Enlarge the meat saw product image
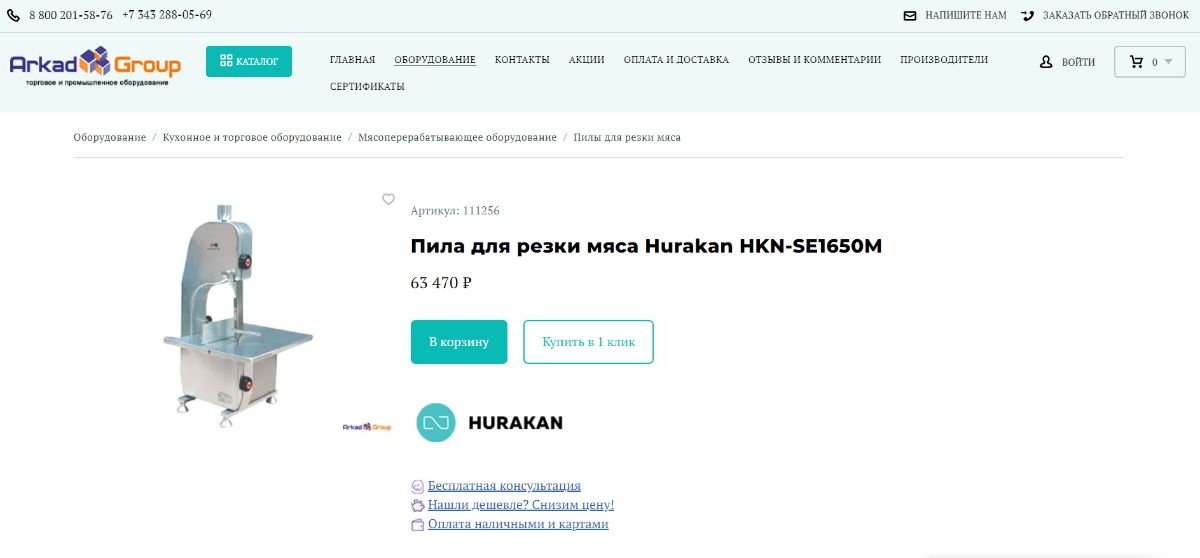The width and height of the screenshot is (1200, 558). point(237,315)
